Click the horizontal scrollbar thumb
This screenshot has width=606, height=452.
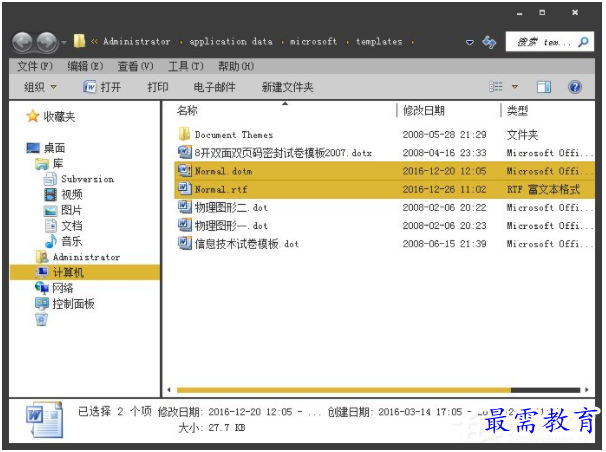coord(344,390)
